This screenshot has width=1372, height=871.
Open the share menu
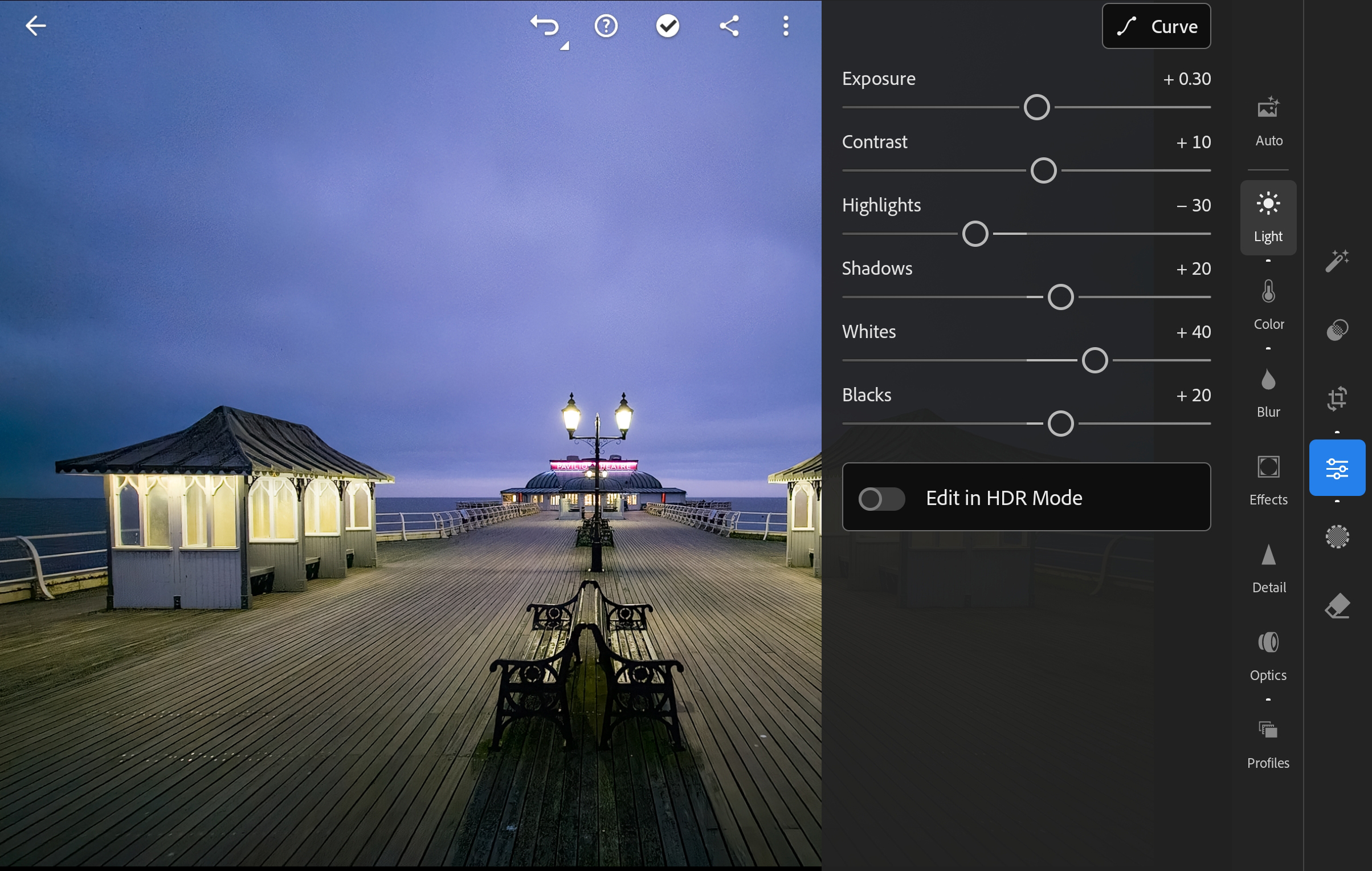click(729, 25)
